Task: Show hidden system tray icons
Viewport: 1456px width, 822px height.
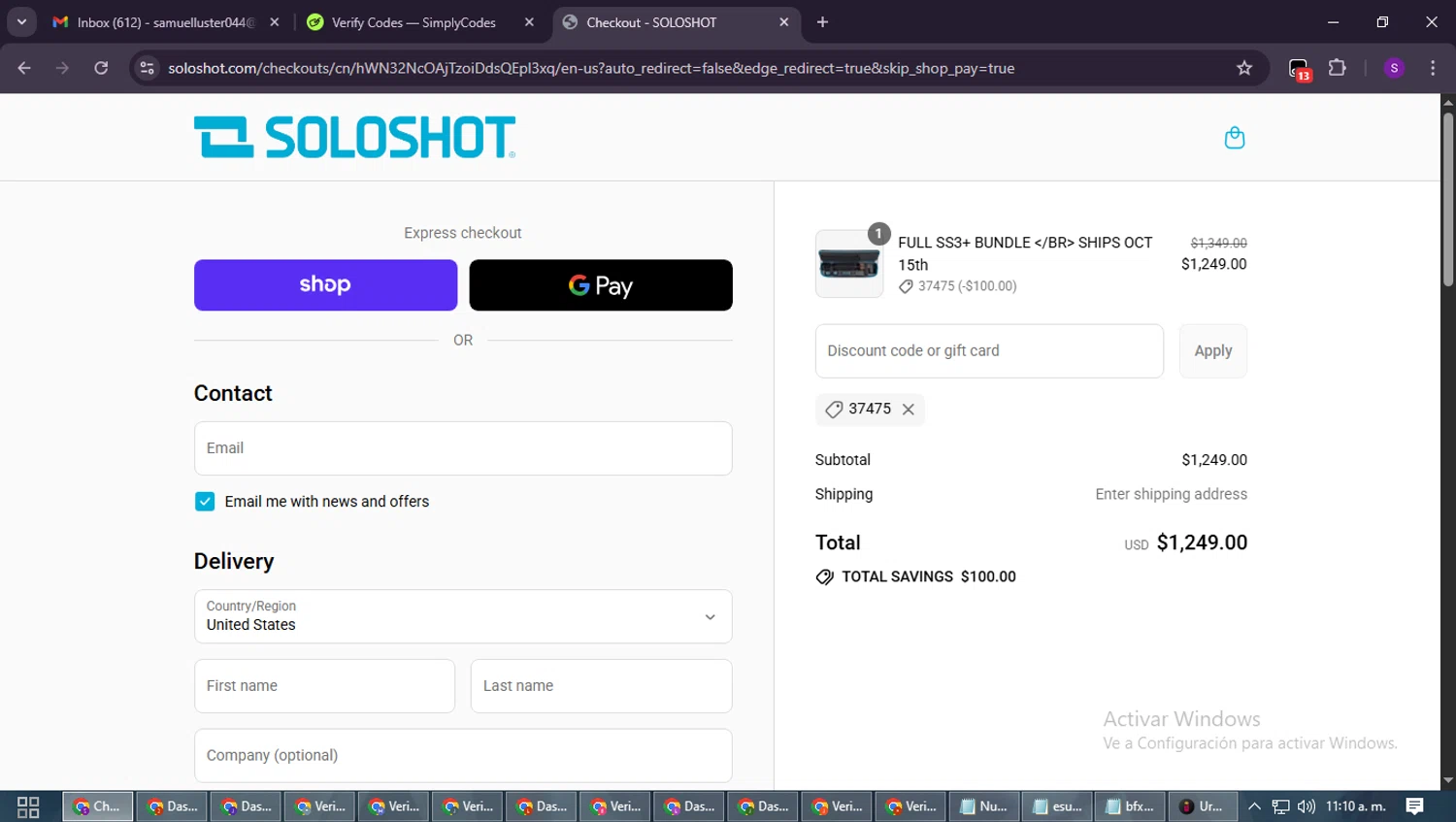Action: point(1254,806)
